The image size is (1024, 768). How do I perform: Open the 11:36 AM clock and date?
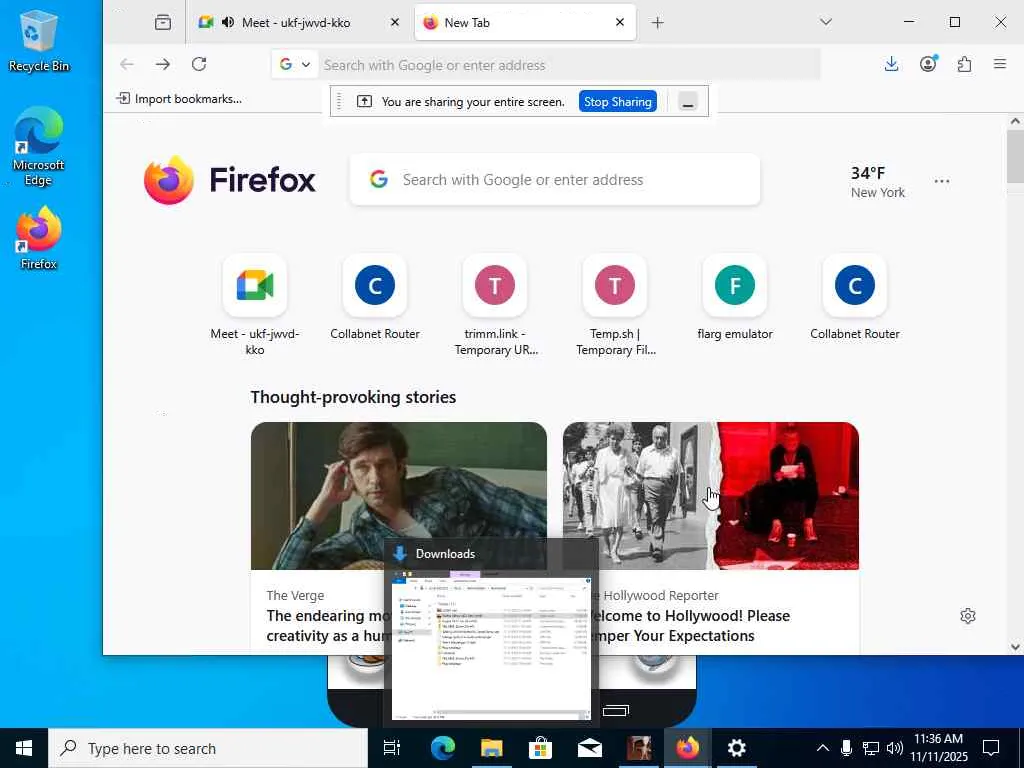[x=939, y=748]
